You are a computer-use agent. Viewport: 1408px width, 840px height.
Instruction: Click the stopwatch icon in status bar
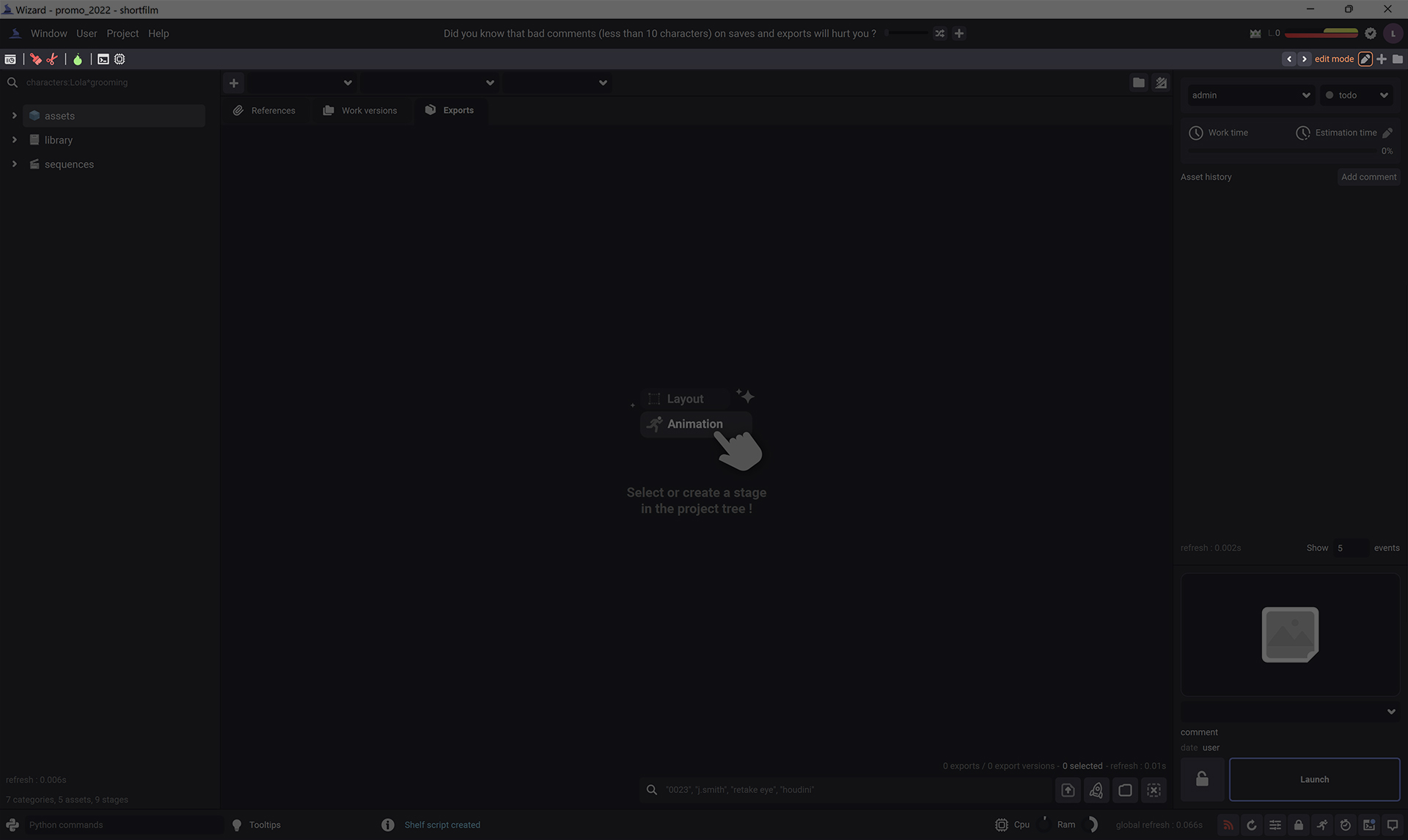tap(1345, 825)
